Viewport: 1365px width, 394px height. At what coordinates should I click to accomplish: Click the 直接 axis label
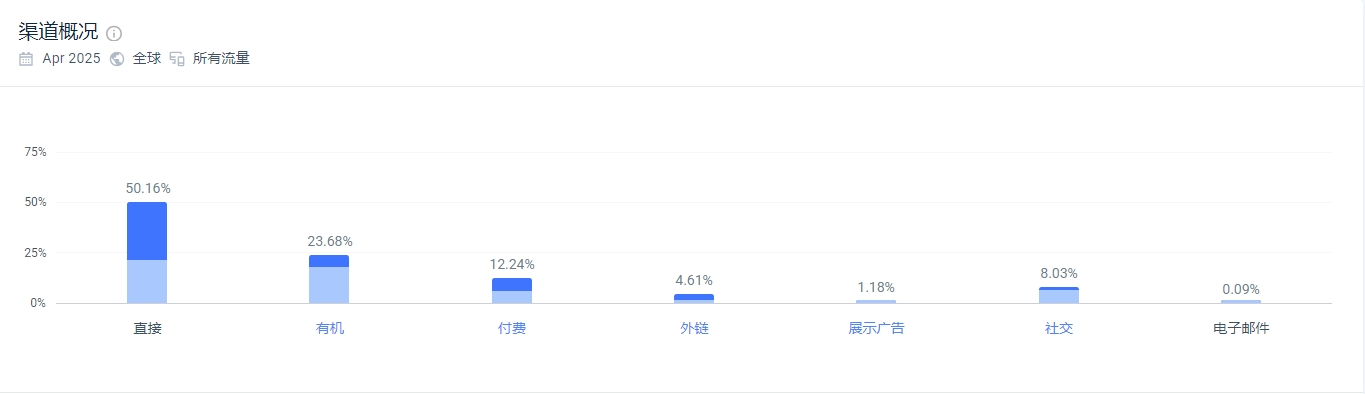[147, 328]
